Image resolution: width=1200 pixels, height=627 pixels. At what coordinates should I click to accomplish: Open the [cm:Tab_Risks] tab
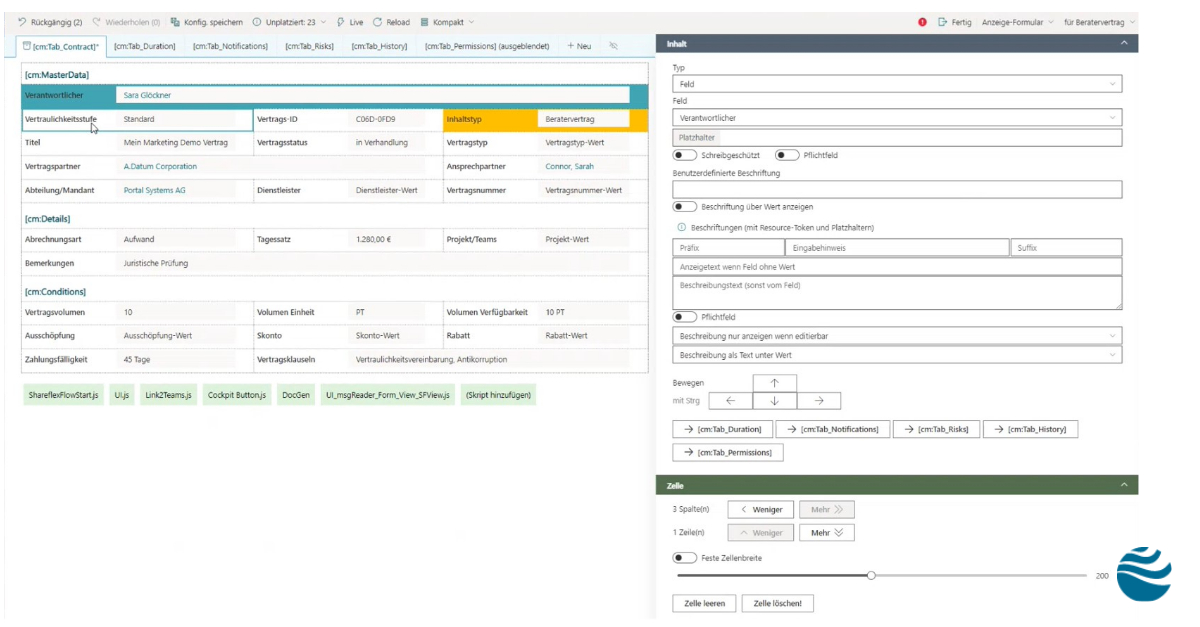click(310, 45)
